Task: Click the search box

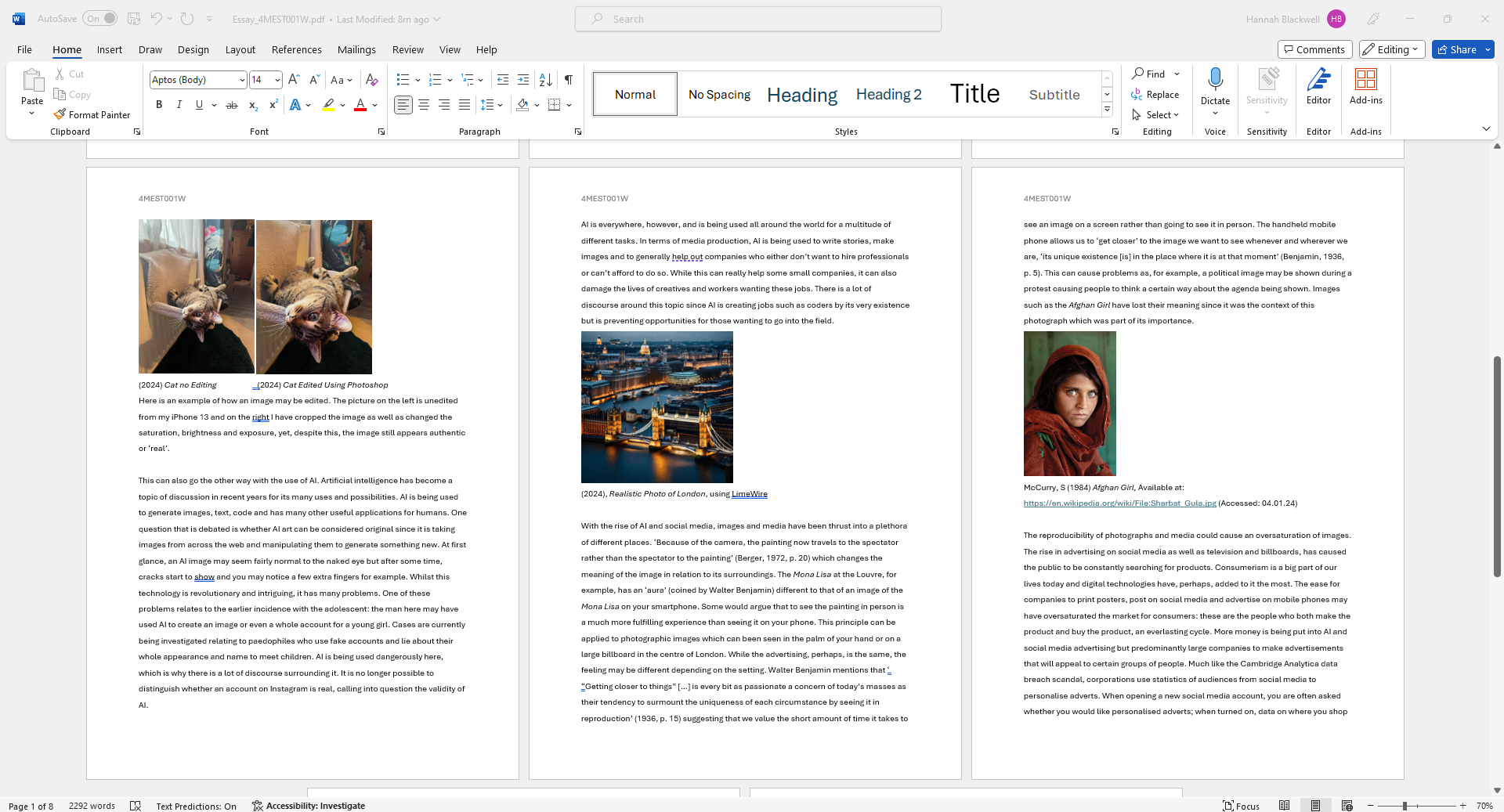Action: (x=758, y=19)
